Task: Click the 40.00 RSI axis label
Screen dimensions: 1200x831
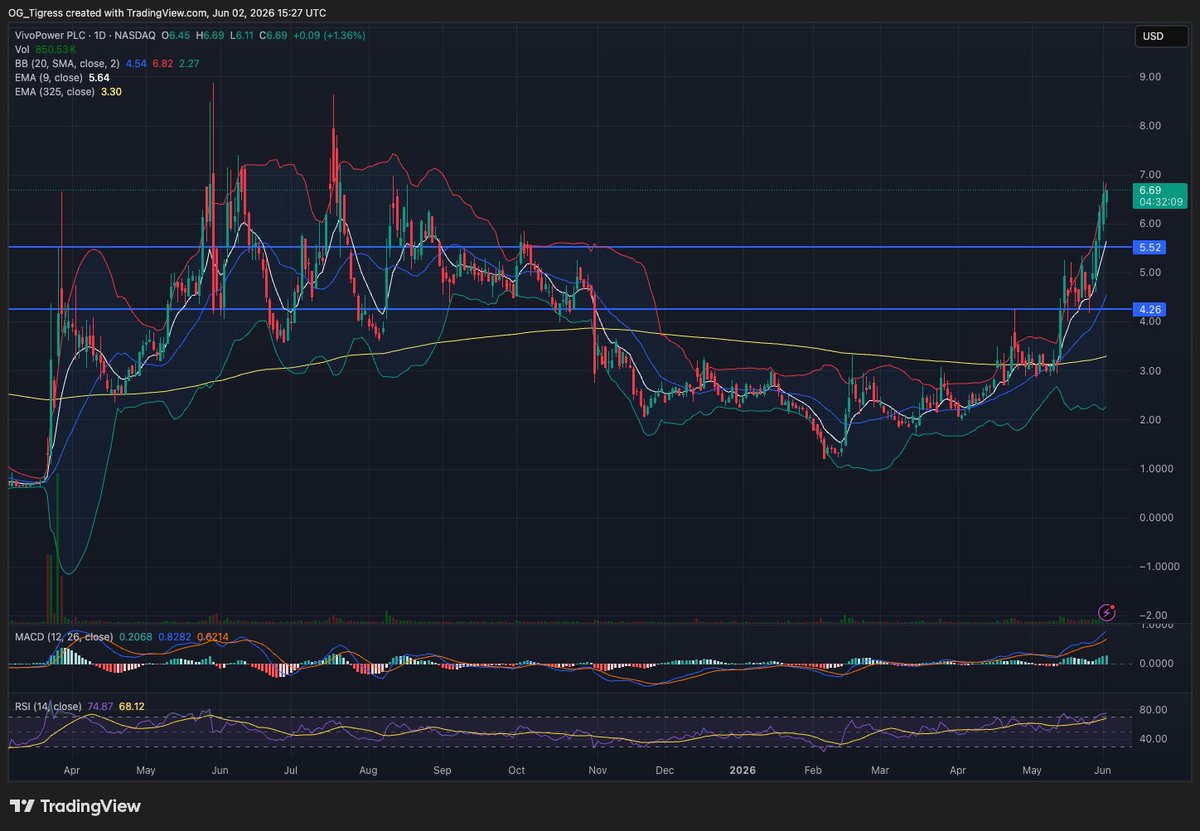Action: (1151, 739)
